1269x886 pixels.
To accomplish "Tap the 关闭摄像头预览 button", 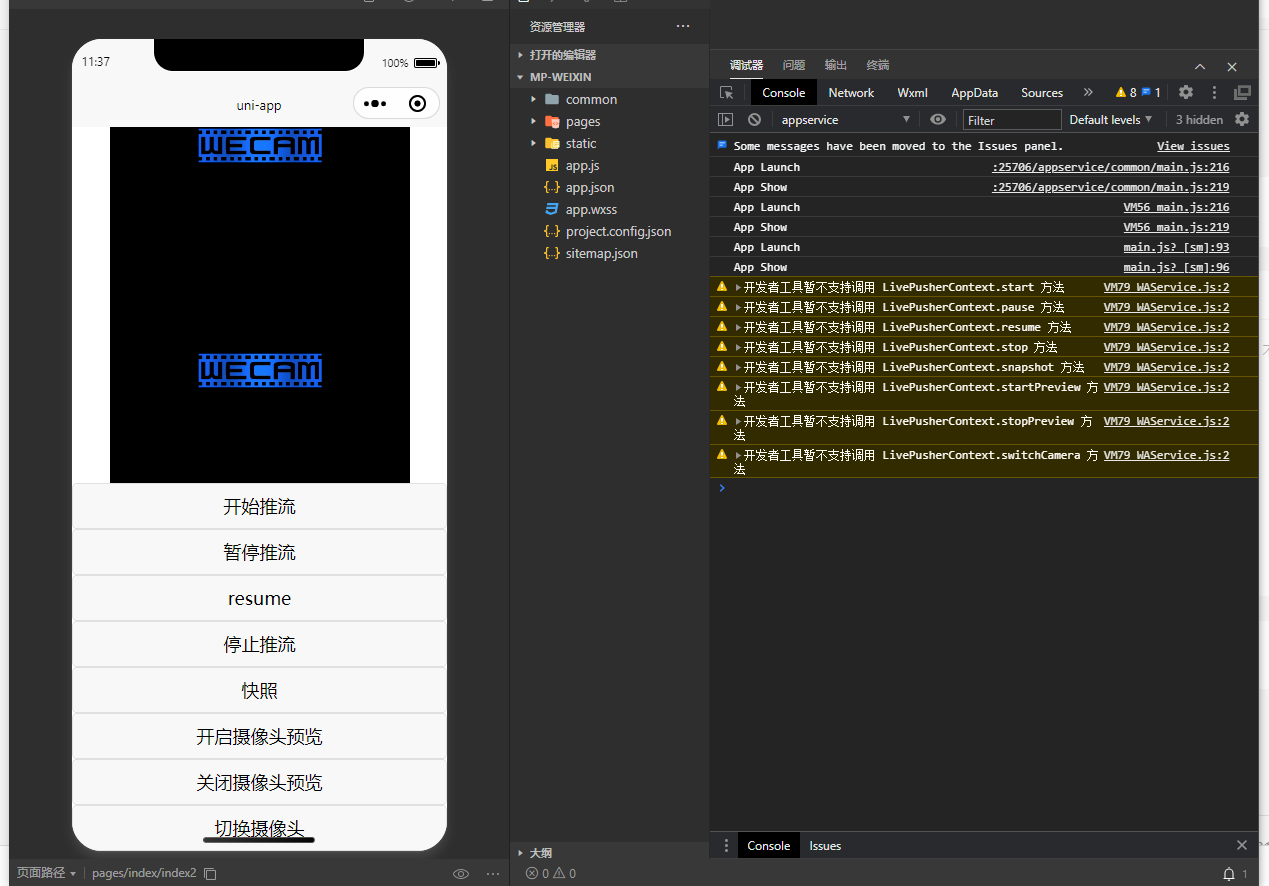I will pos(259,782).
